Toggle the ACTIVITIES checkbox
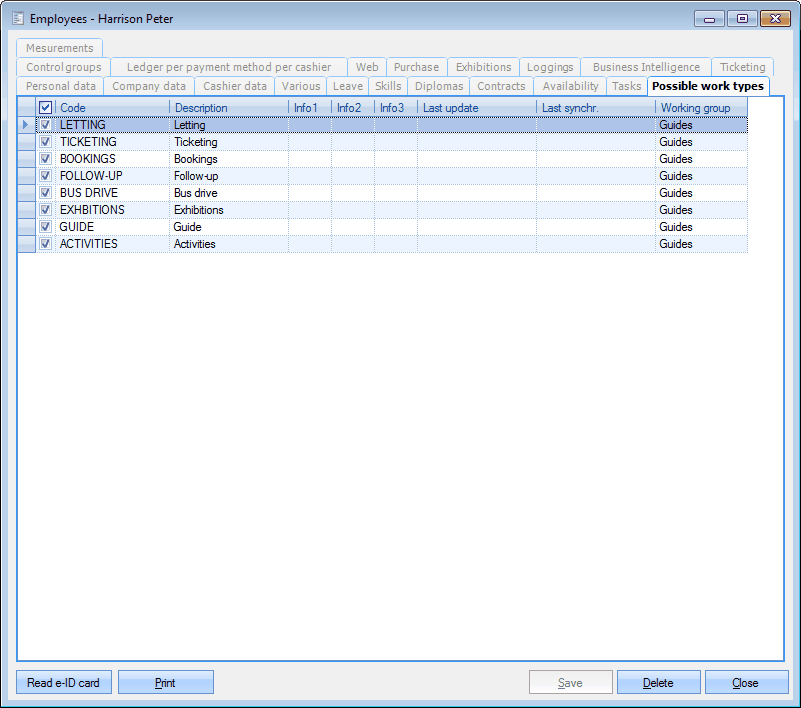Viewport: 801px width, 708px height. click(x=45, y=243)
